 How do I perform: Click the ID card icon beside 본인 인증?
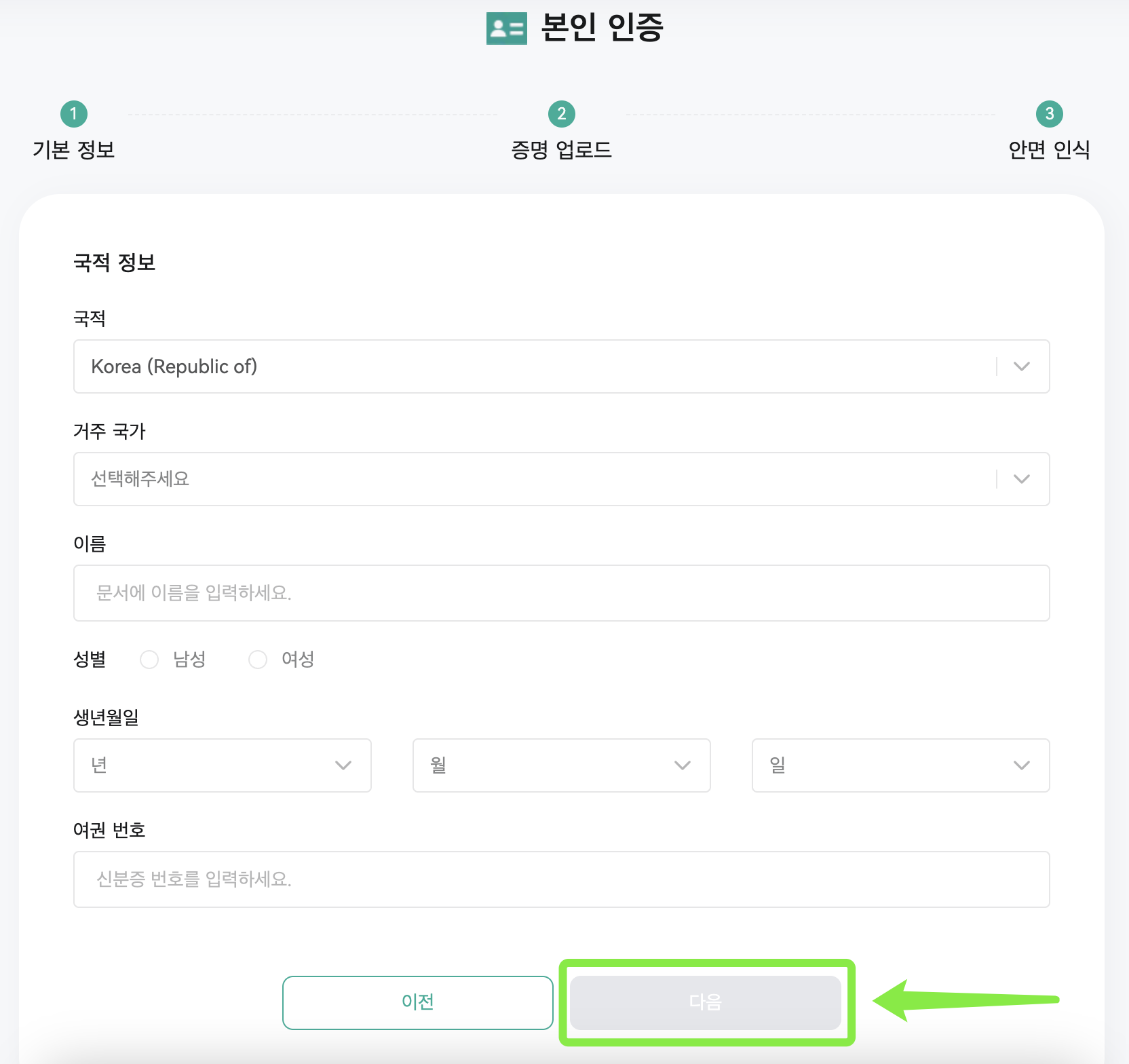click(506, 28)
